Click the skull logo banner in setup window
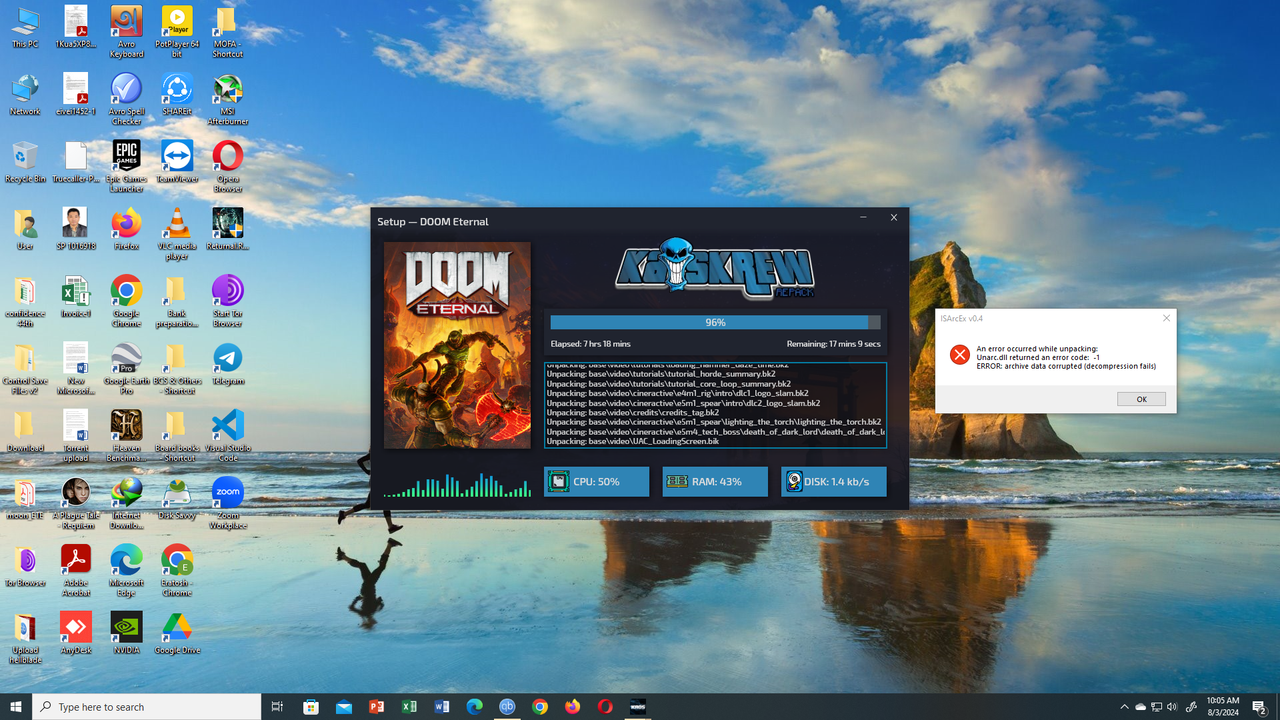 [x=715, y=270]
